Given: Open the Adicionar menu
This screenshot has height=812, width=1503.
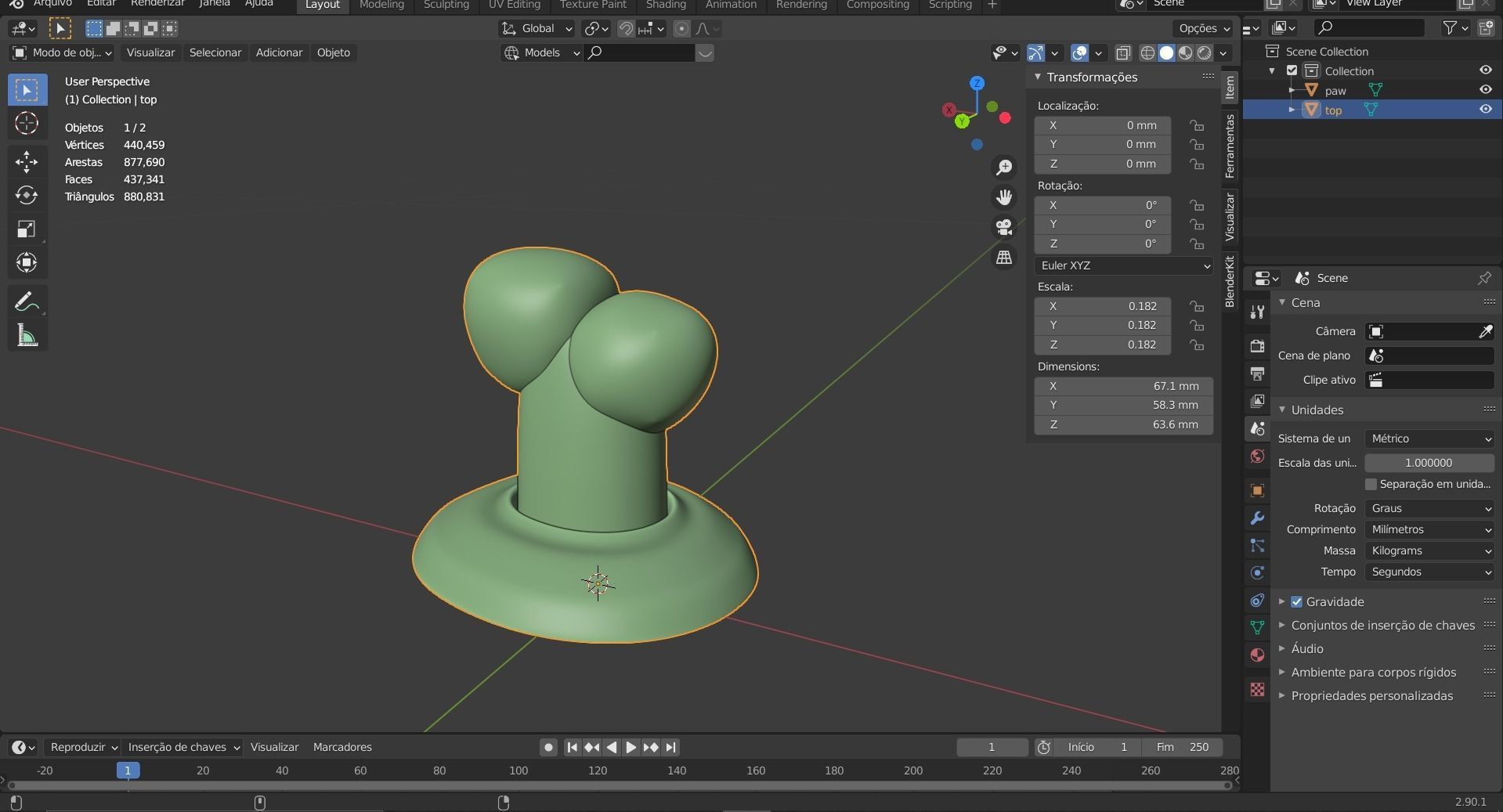Looking at the screenshot, I should point(279,52).
